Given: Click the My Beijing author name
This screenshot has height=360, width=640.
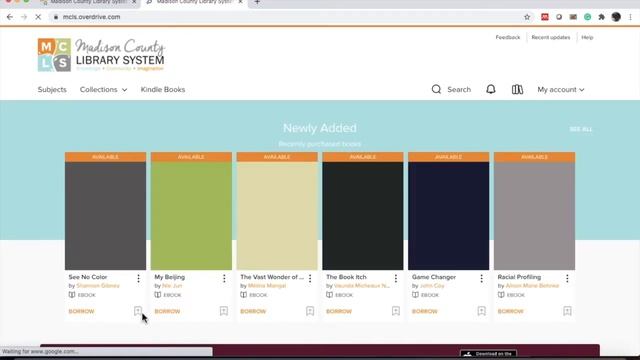Looking at the screenshot, I should 172,286.
